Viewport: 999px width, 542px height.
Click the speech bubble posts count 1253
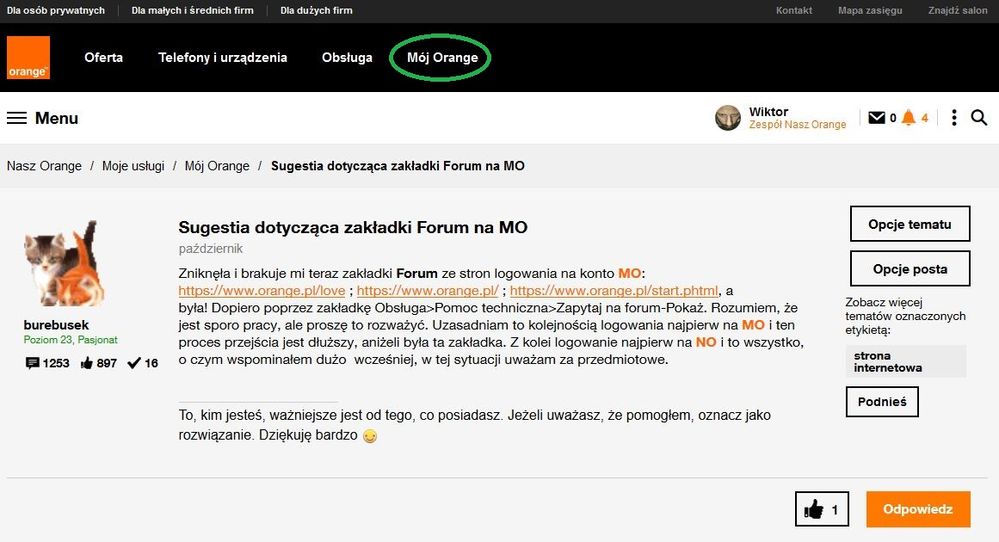[x=47, y=363]
